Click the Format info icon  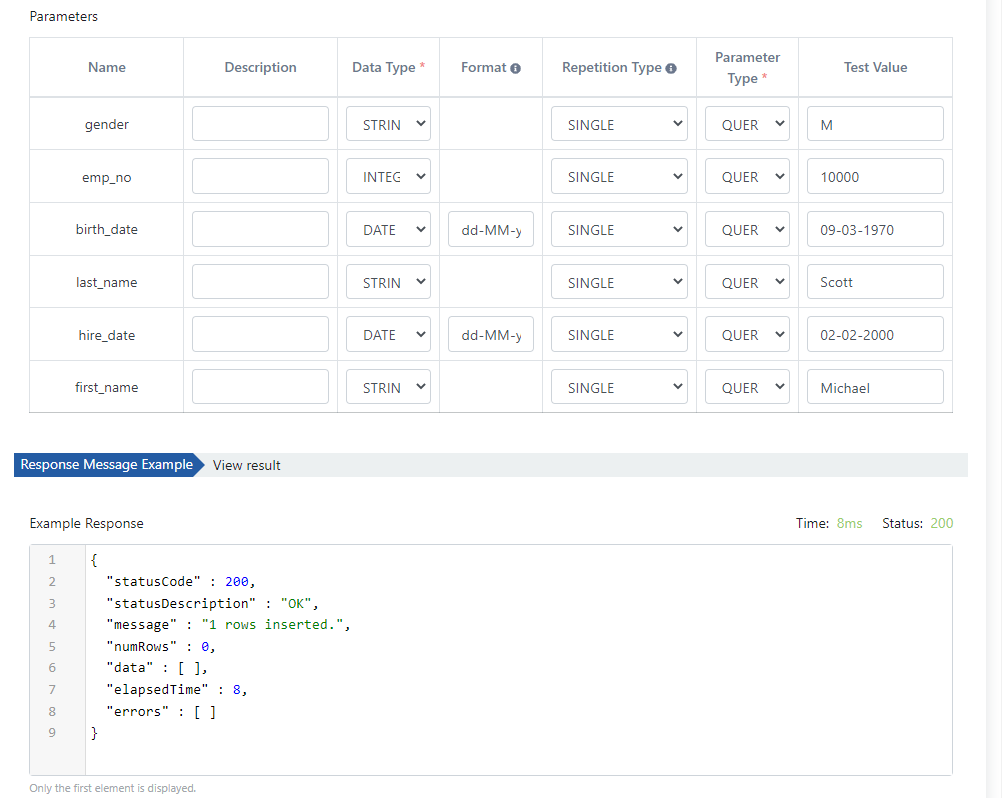pos(516,68)
